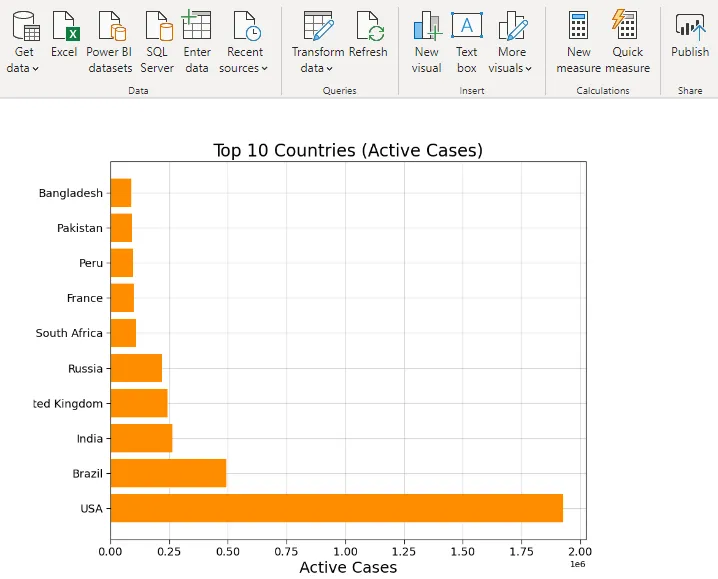Screen dimensions: 718x579
Task: Click the South Africa bar
Action: [x=123, y=333]
